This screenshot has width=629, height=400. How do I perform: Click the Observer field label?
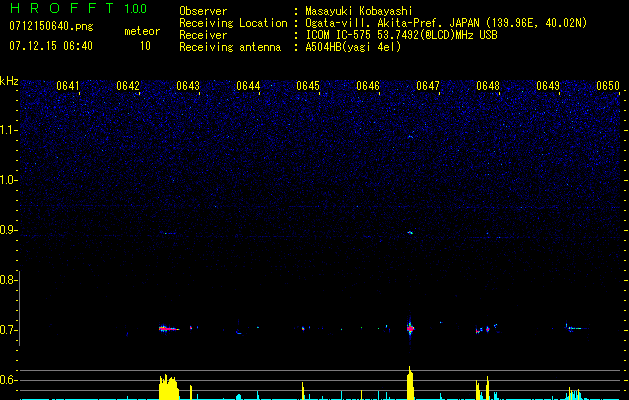pyautogui.click(x=203, y=11)
